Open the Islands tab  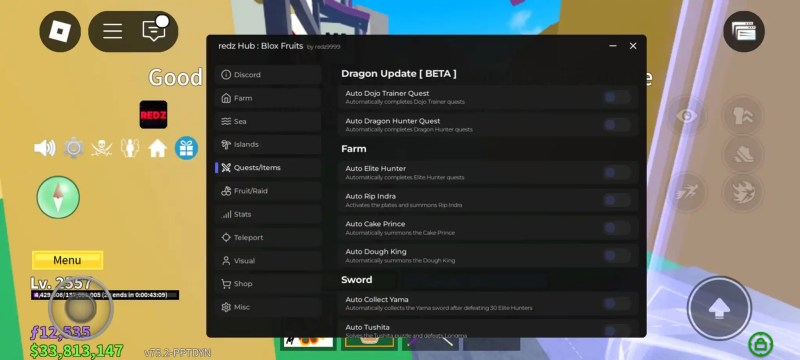268,144
